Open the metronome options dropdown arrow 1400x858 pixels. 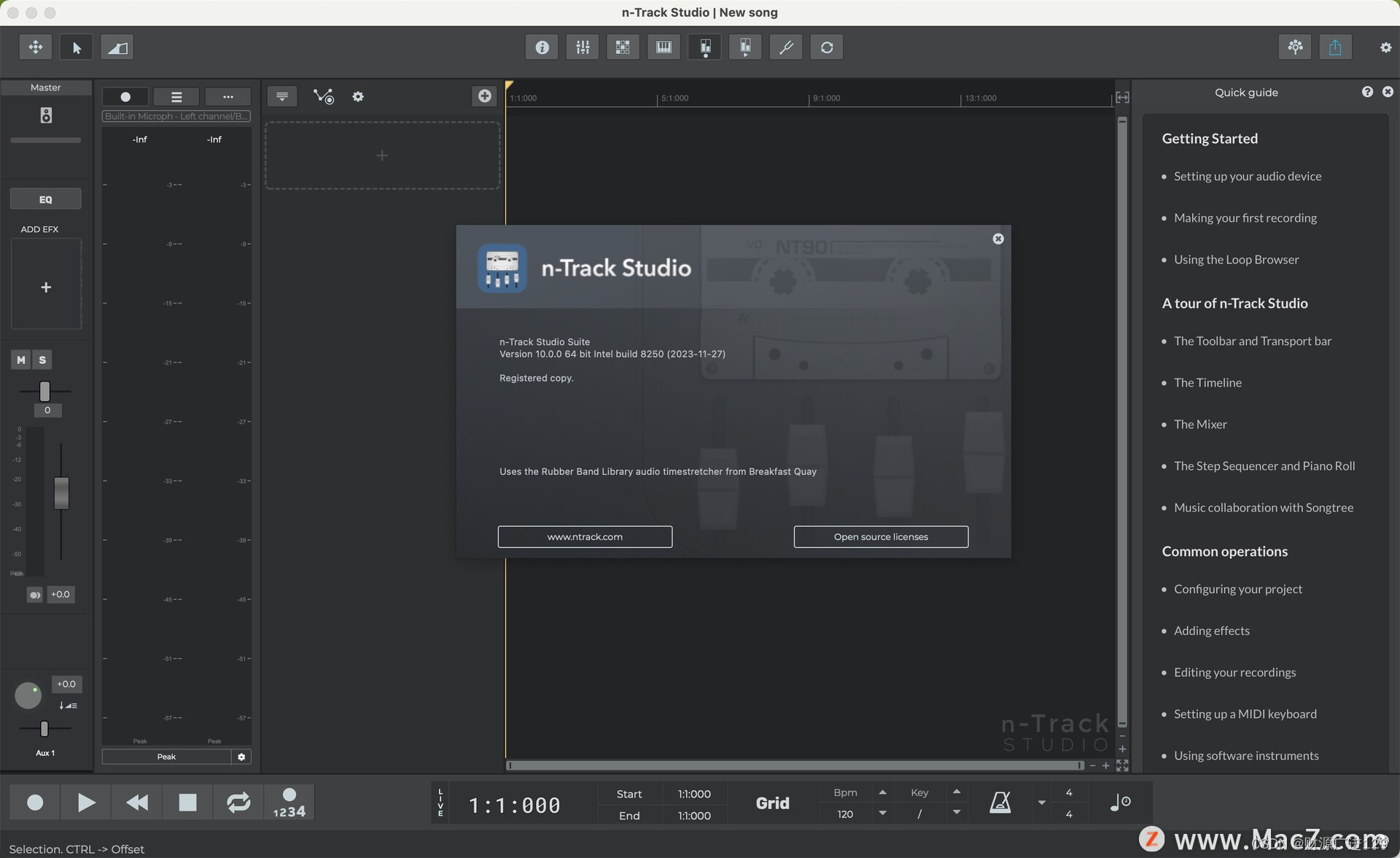[1041, 803]
